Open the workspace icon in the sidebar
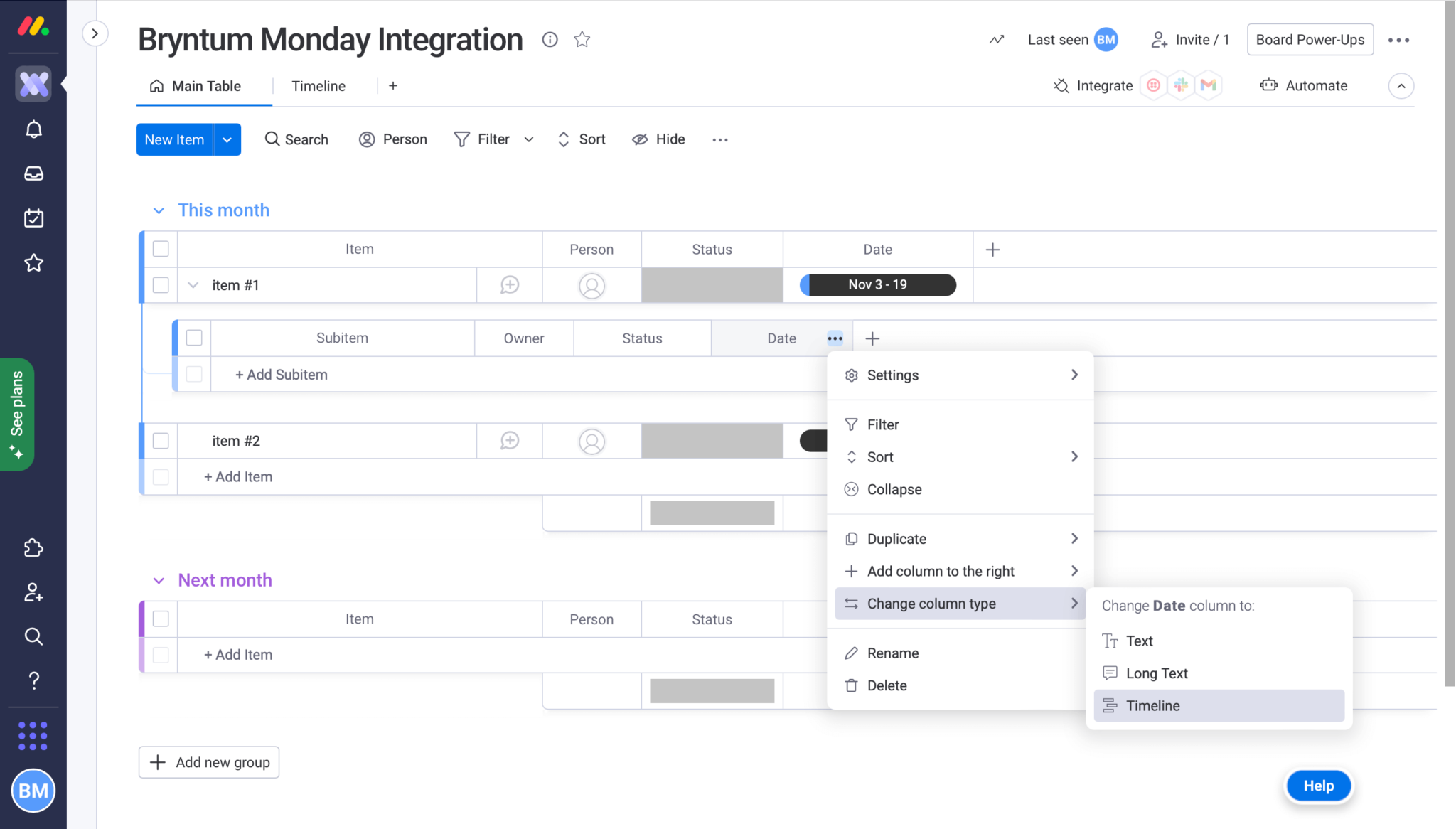This screenshot has height=829, width=1456. [33, 84]
